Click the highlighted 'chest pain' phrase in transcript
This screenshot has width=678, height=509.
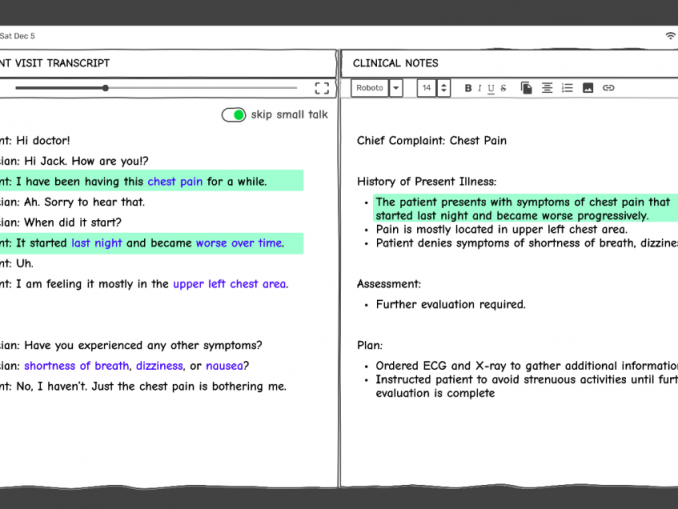175,182
